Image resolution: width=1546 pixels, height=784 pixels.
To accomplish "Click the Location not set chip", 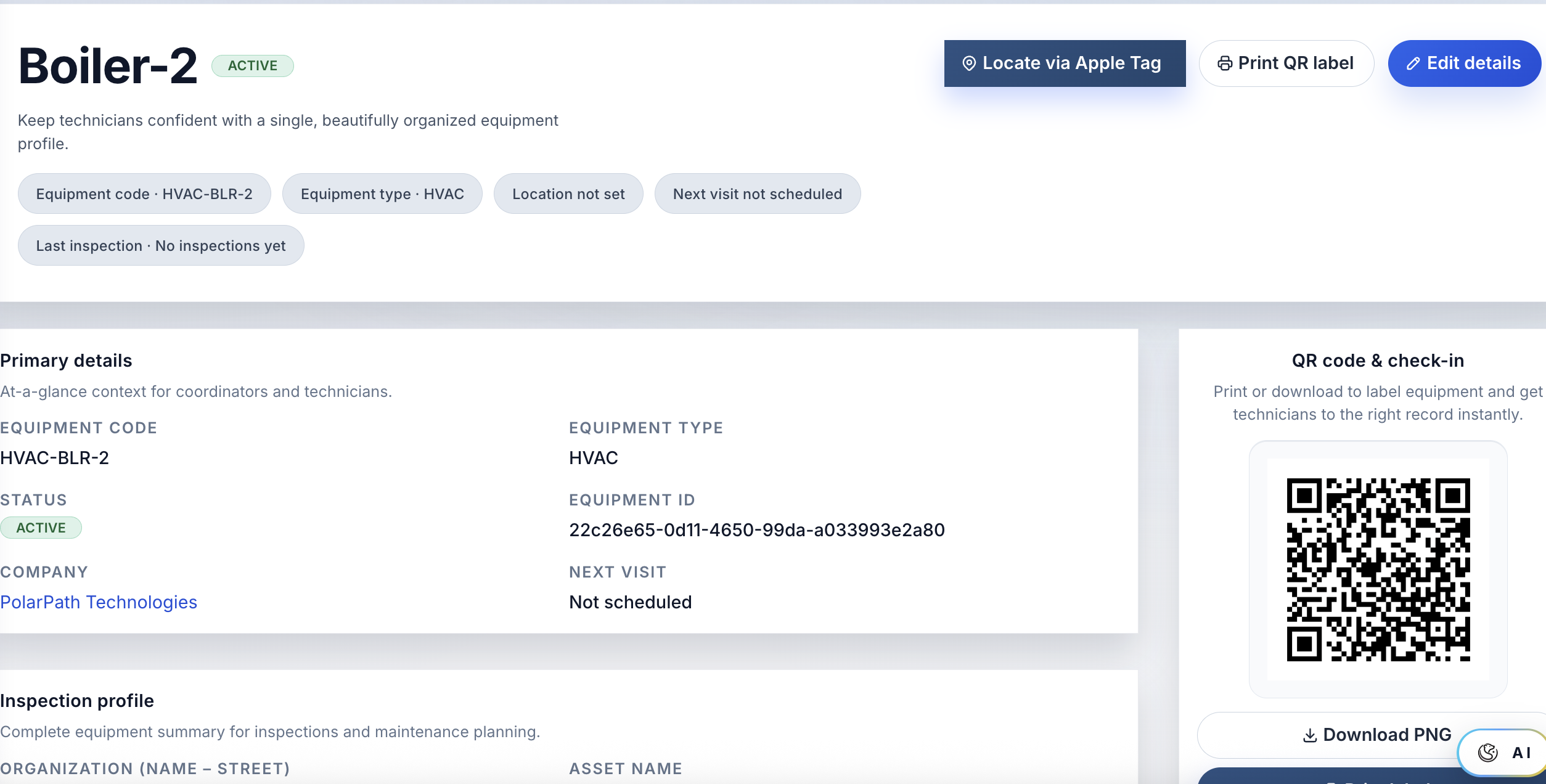I will pos(568,194).
